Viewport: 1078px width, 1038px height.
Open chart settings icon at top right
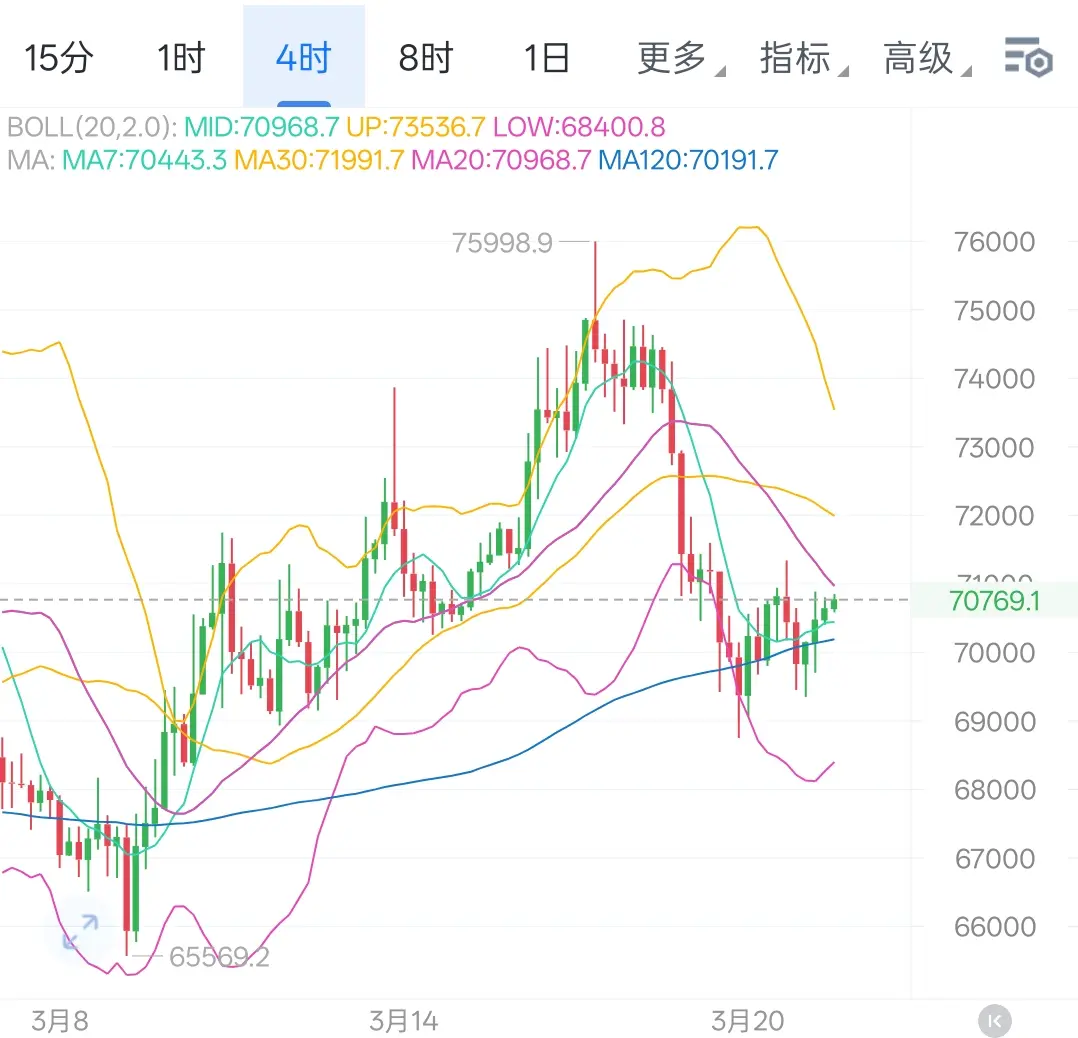1028,57
